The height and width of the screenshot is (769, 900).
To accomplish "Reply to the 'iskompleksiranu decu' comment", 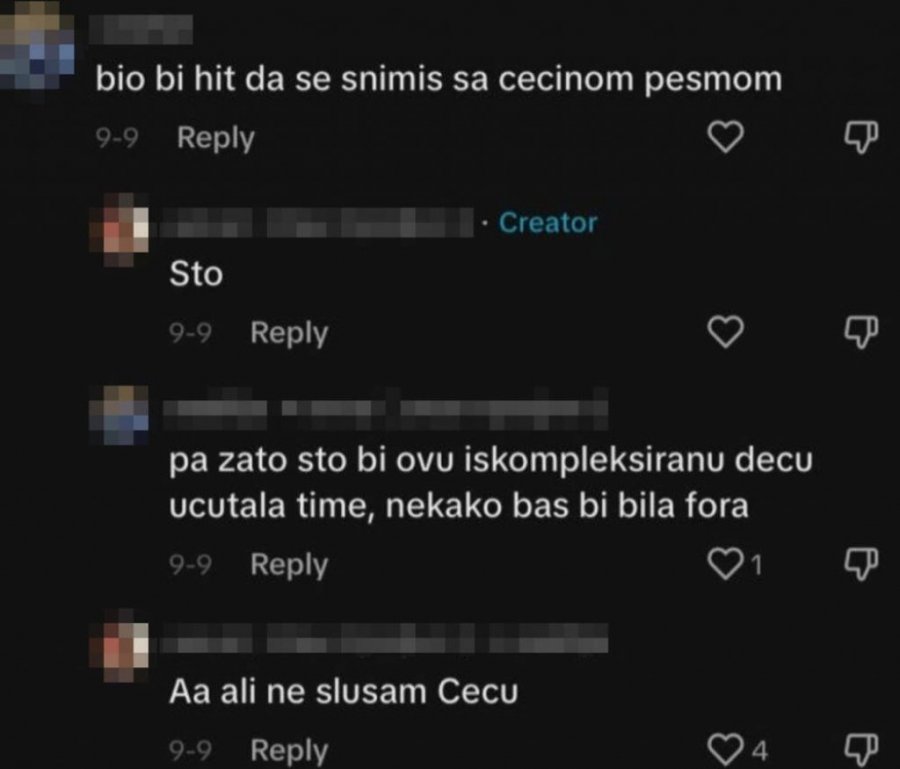I will (289, 565).
